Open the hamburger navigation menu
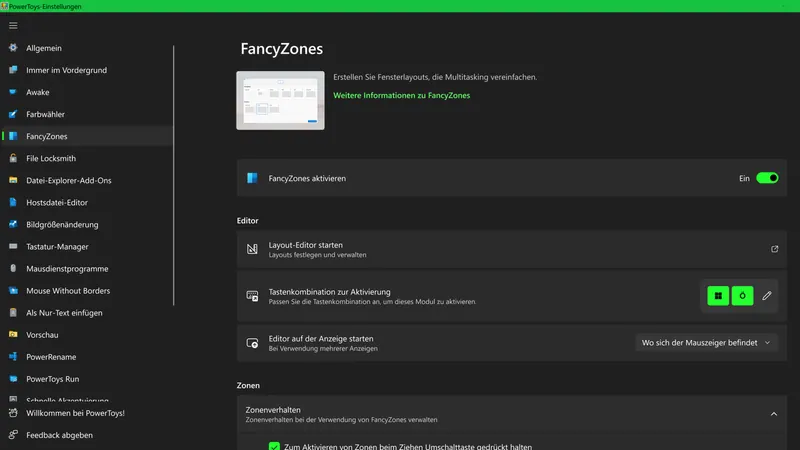800x450 pixels. click(x=13, y=26)
